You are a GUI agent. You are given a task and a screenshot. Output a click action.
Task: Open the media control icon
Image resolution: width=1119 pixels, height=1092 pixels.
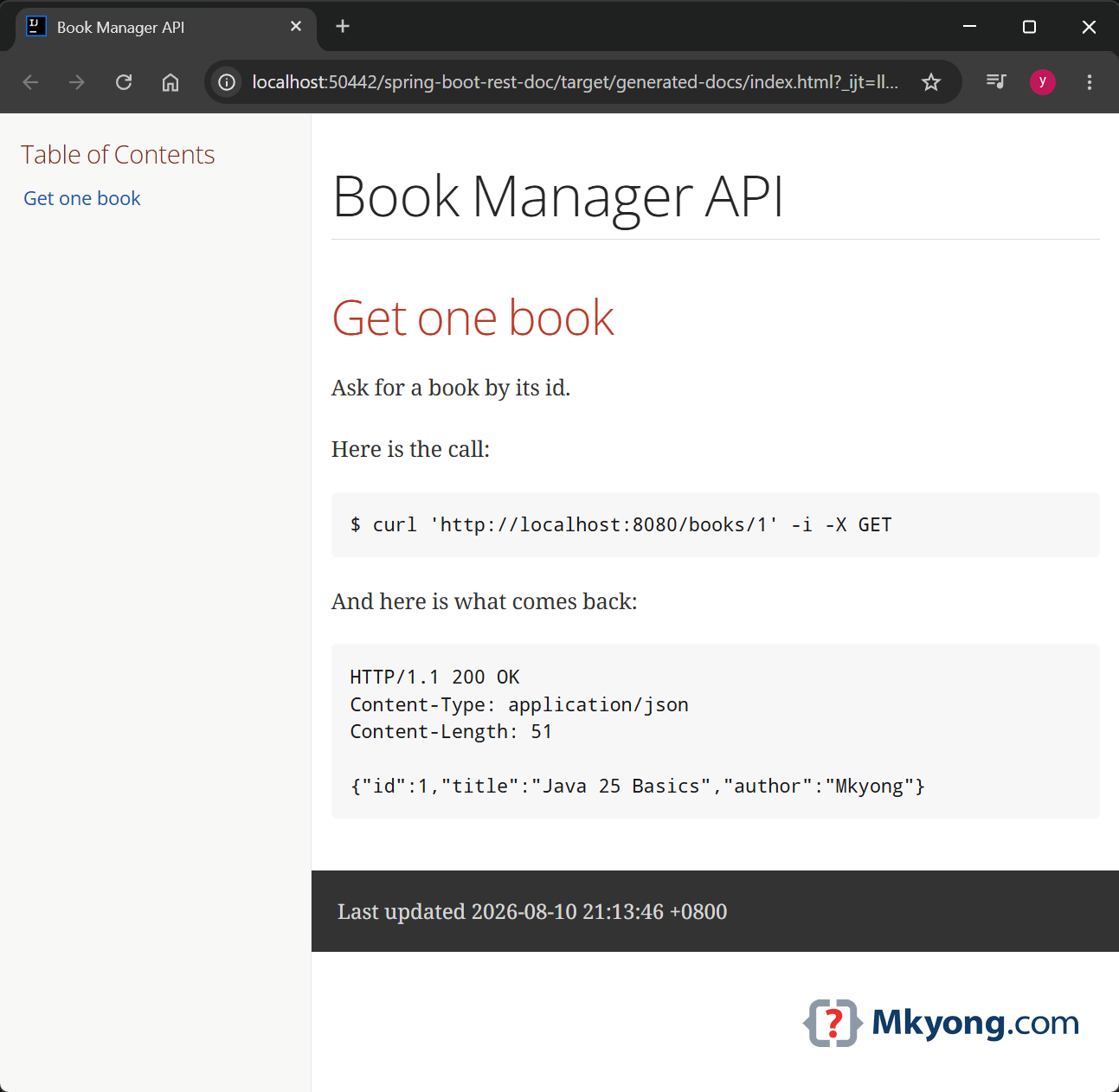coord(996,81)
